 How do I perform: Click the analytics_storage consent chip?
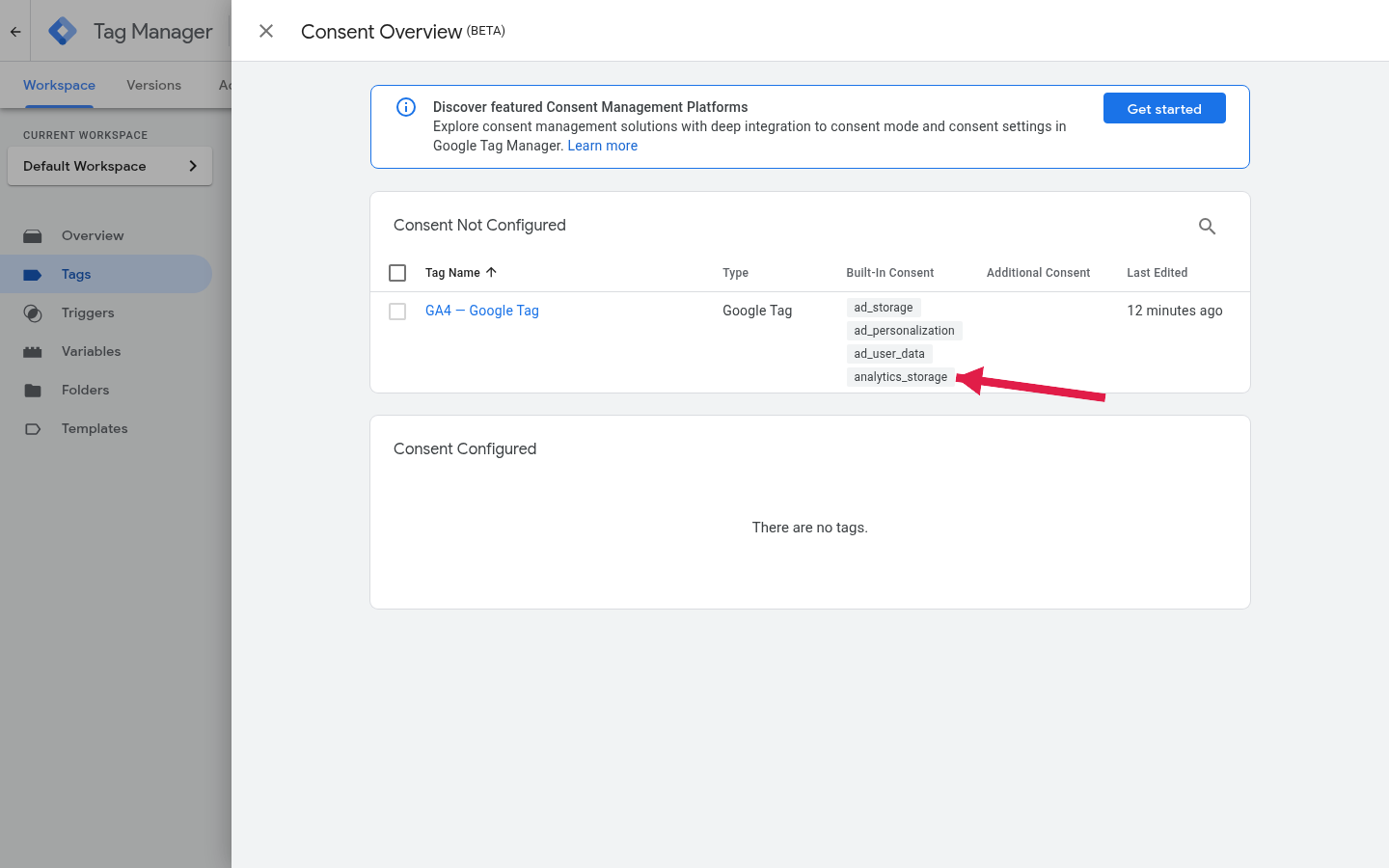click(900, 377)
